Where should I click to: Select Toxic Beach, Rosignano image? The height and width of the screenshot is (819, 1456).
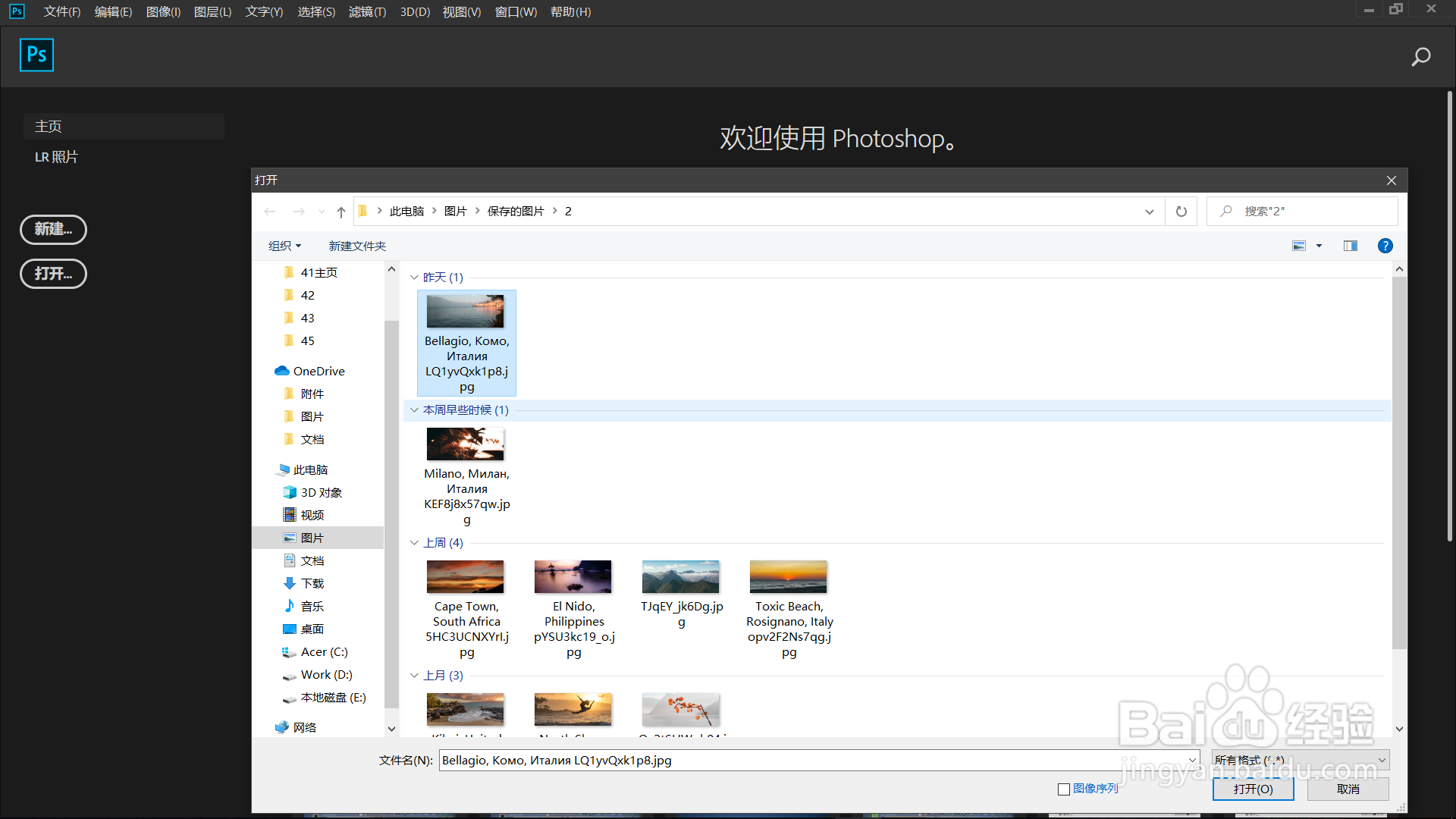pos(789,609)
